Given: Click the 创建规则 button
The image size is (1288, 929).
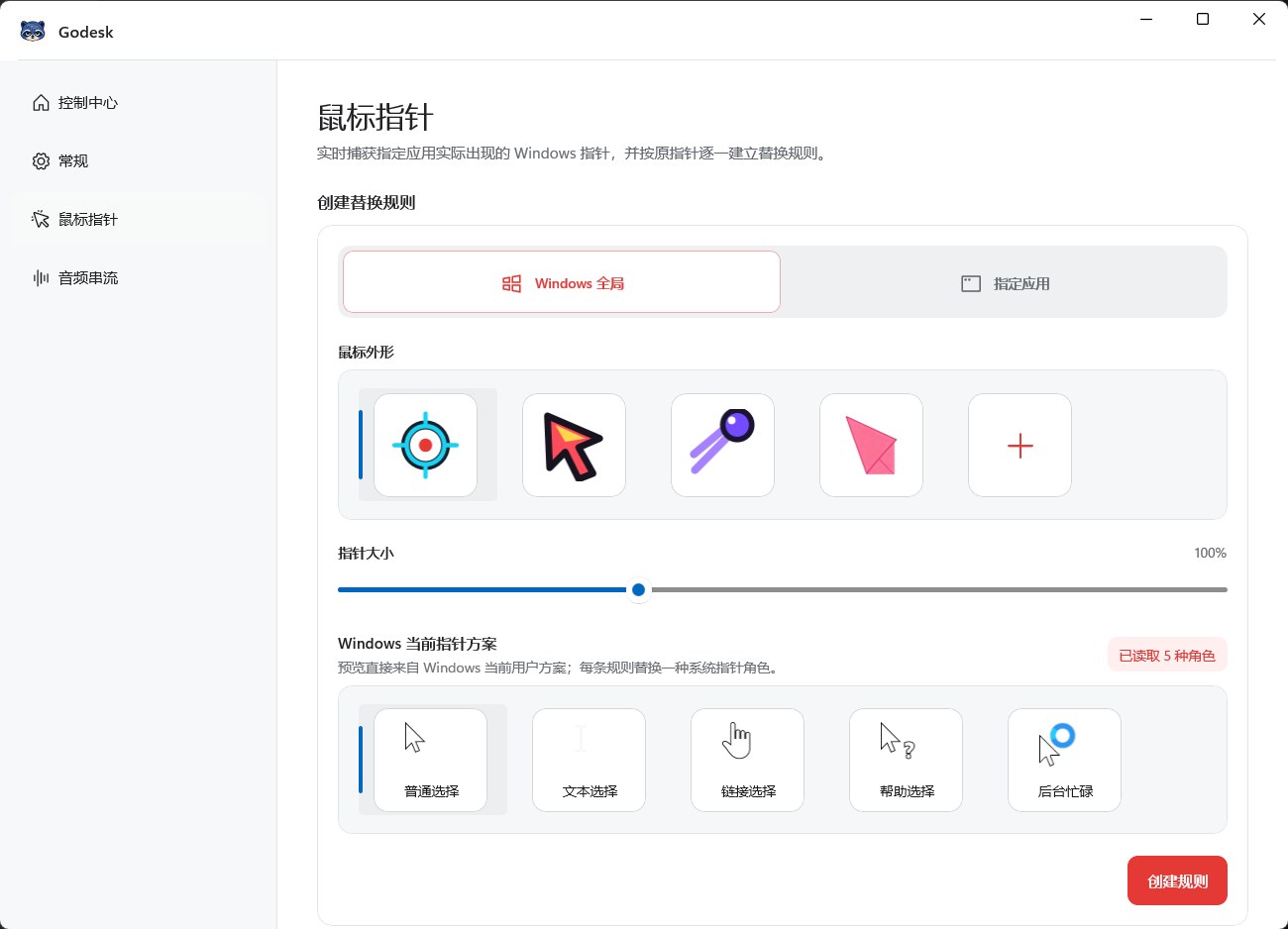Looking at the screenshot, I should (x=1177, y=880).
